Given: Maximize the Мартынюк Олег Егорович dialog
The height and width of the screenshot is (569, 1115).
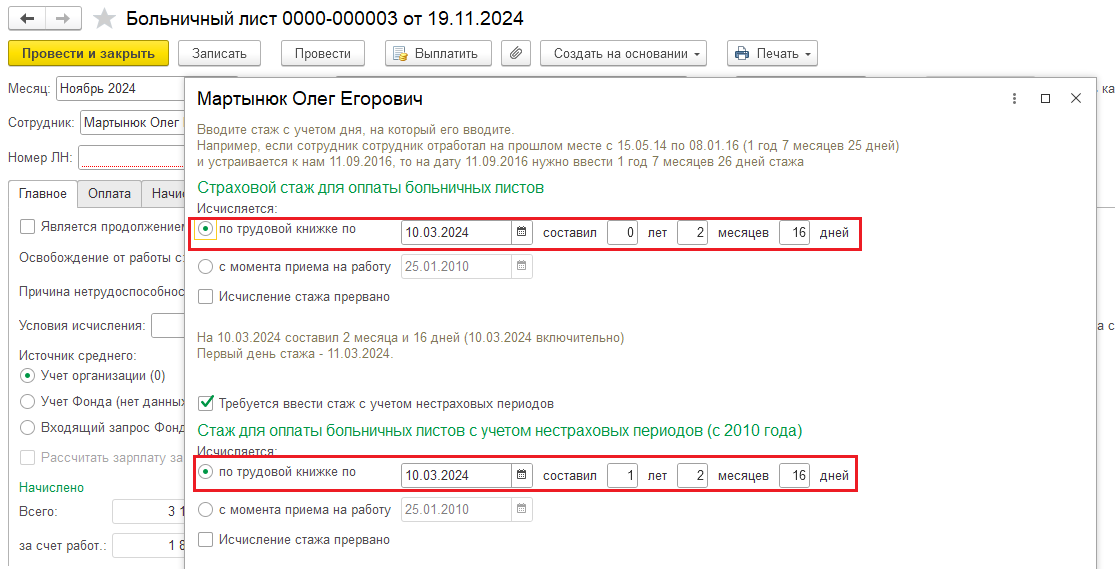Looking at the screenshot, I should click(x=1045, y=99).
